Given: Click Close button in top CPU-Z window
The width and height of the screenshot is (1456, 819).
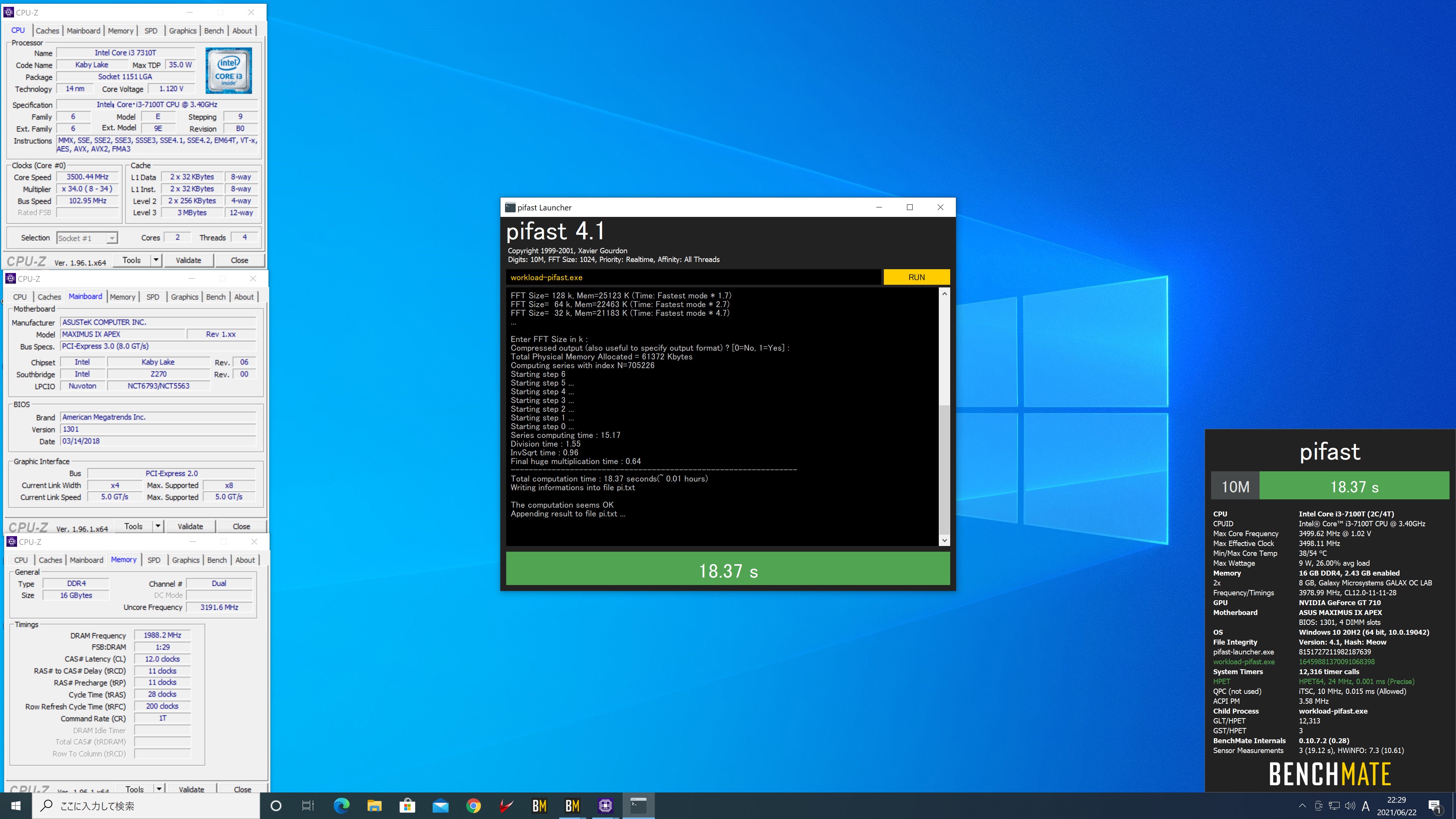Looking at the screenshot, I should (239, 260).
